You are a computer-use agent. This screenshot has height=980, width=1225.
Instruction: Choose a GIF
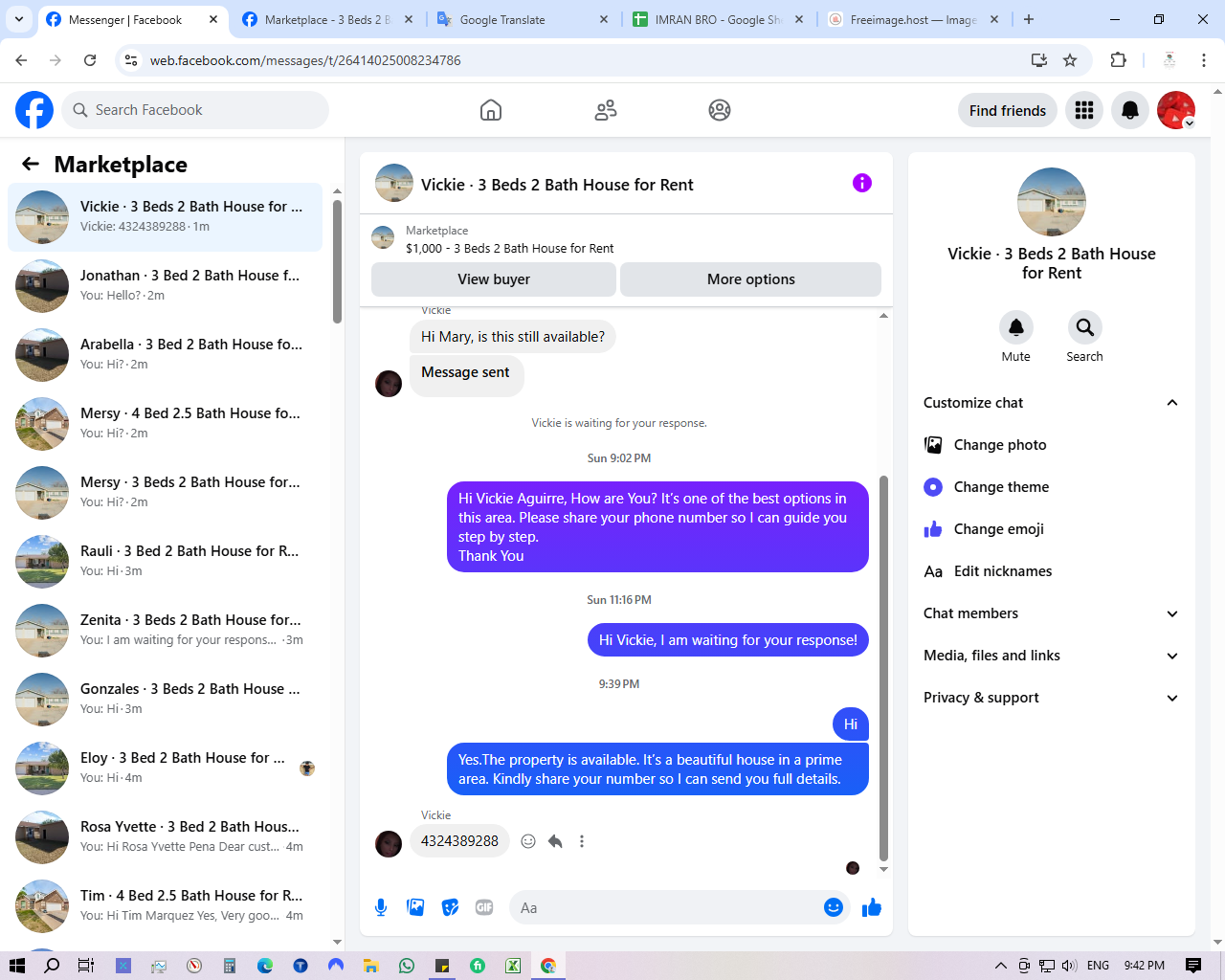484,907
